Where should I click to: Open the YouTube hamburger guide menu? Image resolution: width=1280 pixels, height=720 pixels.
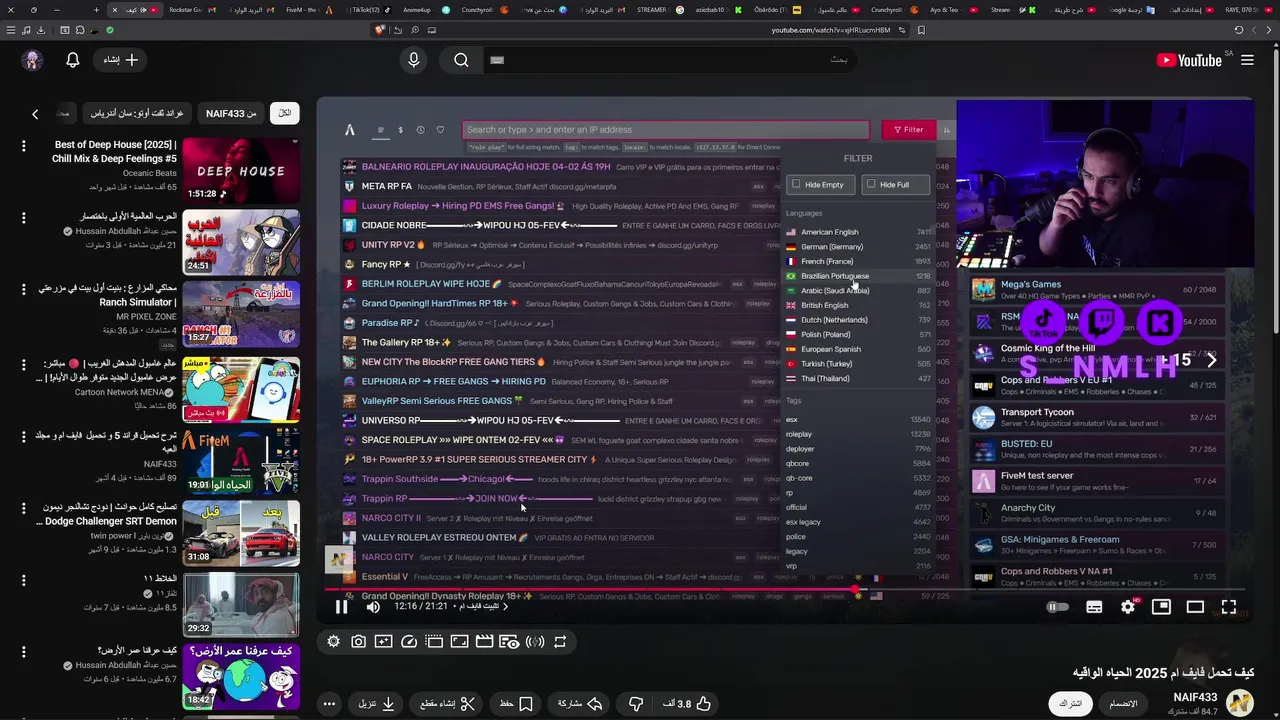click(x=1247, y=60)
